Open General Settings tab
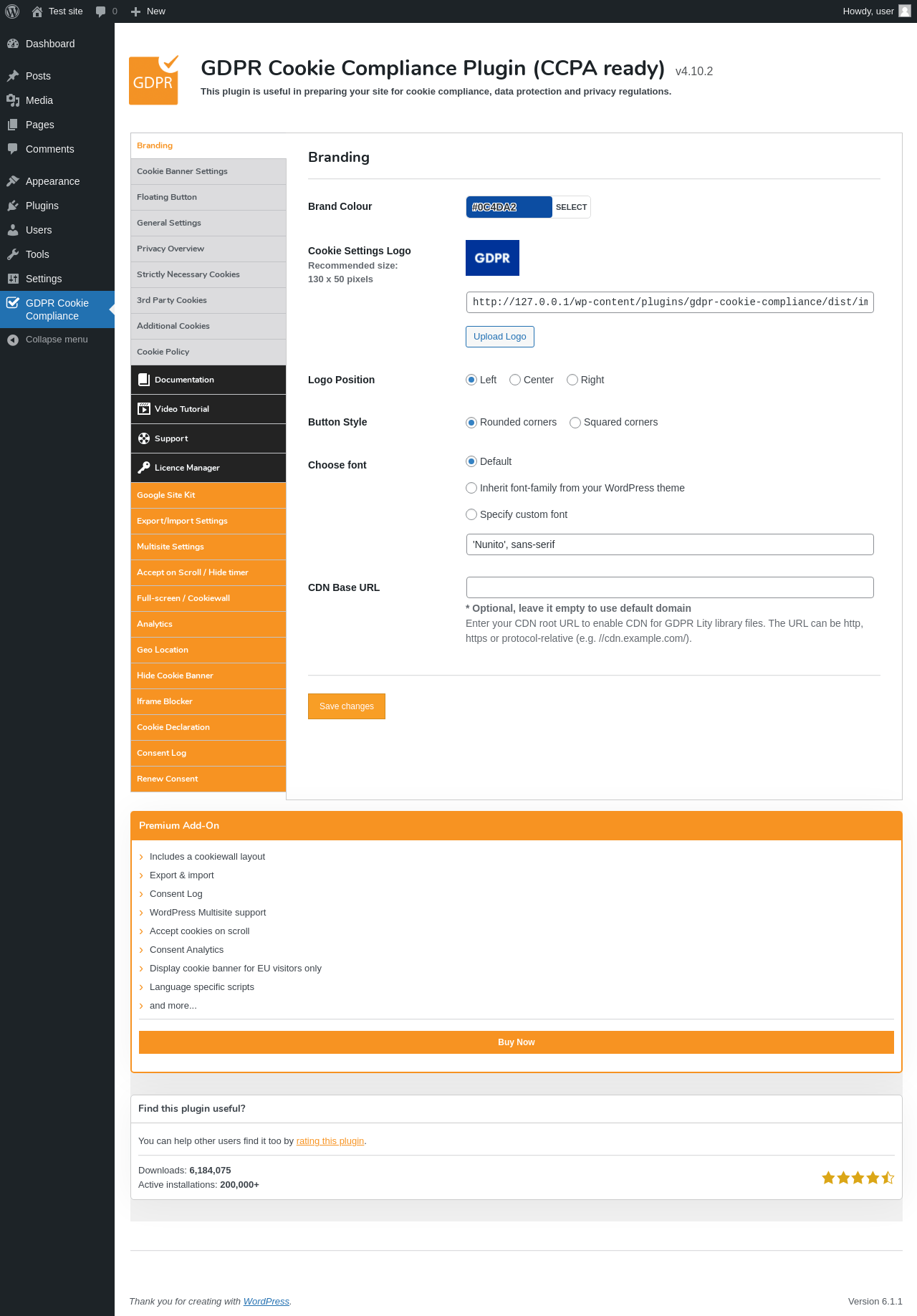Image resolution: width=917 pixels, height=1316 pixels. [x=208, y=223]
